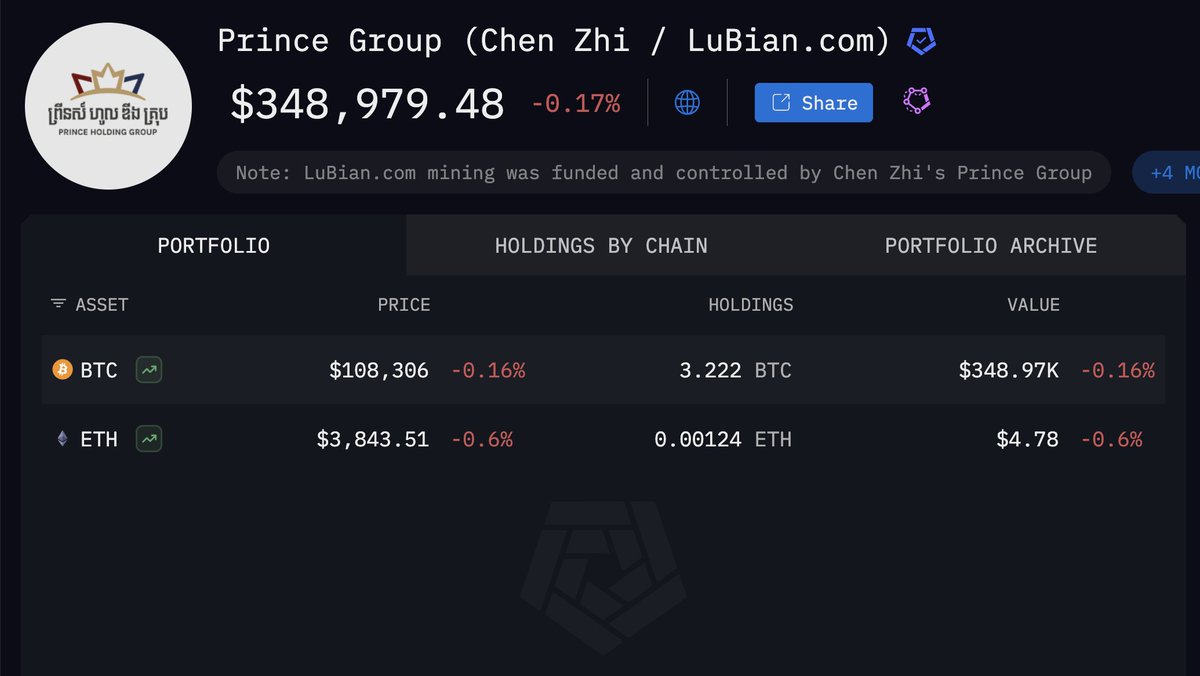Click the ETH asset name link

(x=99, y=438)
